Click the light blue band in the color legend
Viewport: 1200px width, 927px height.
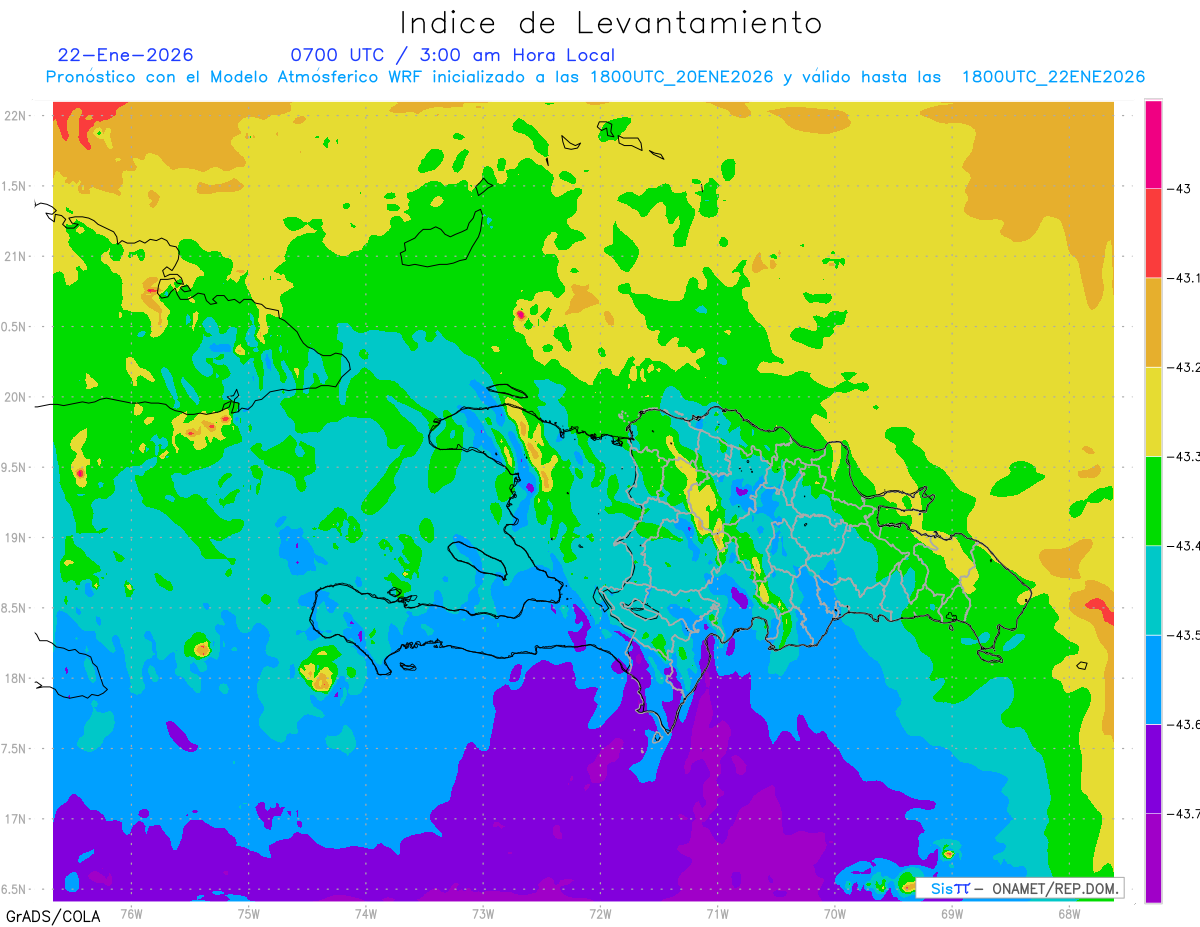pos(1153,679)
